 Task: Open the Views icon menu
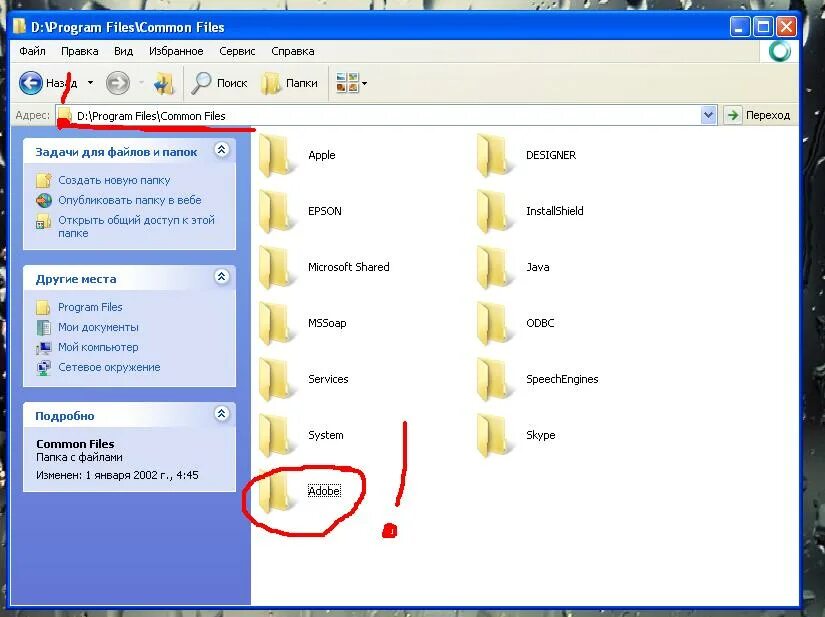point(347,83)
